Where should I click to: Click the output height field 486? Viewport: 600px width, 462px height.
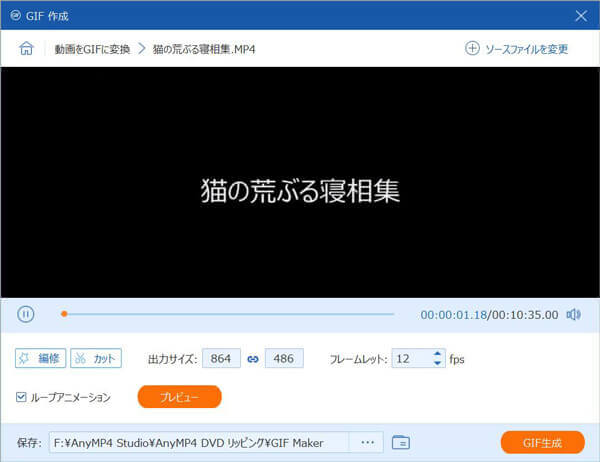tap(284, 358)
